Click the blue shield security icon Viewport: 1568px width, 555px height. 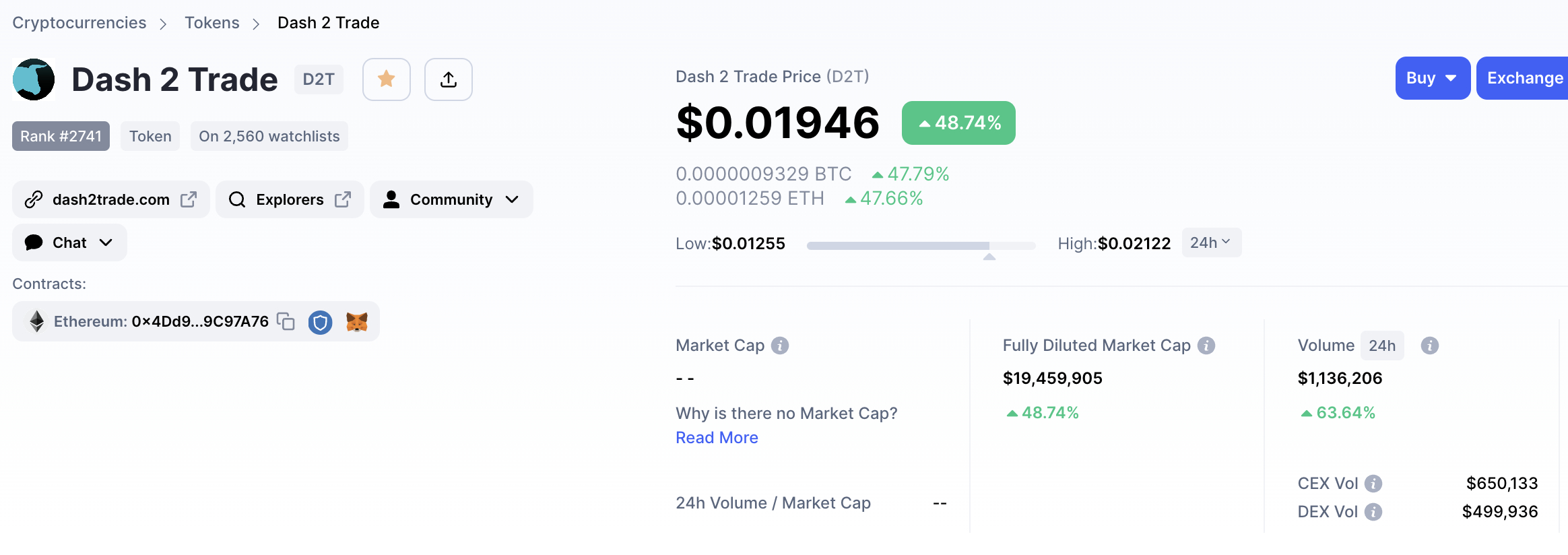coord(321,323)
